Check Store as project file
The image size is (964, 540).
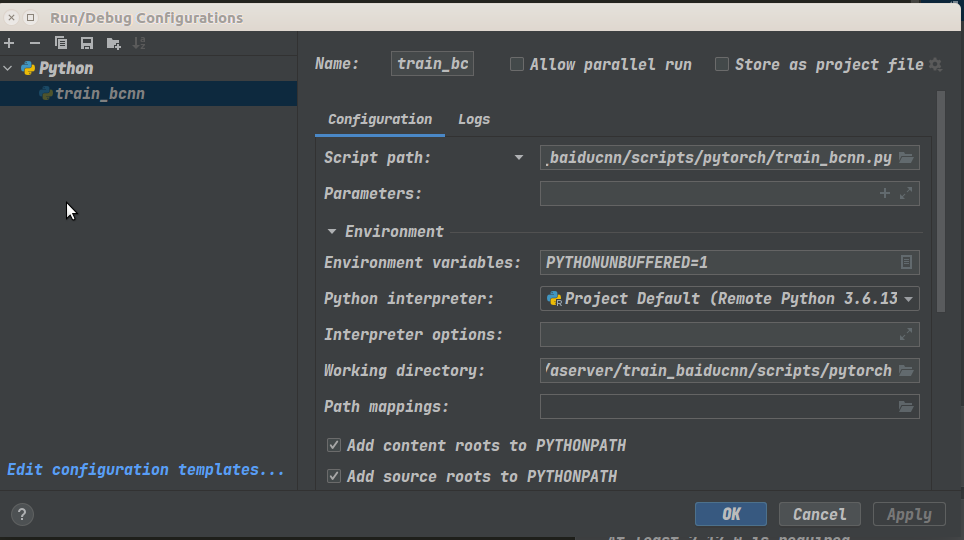pyautogui.click(x=722, y=64)
